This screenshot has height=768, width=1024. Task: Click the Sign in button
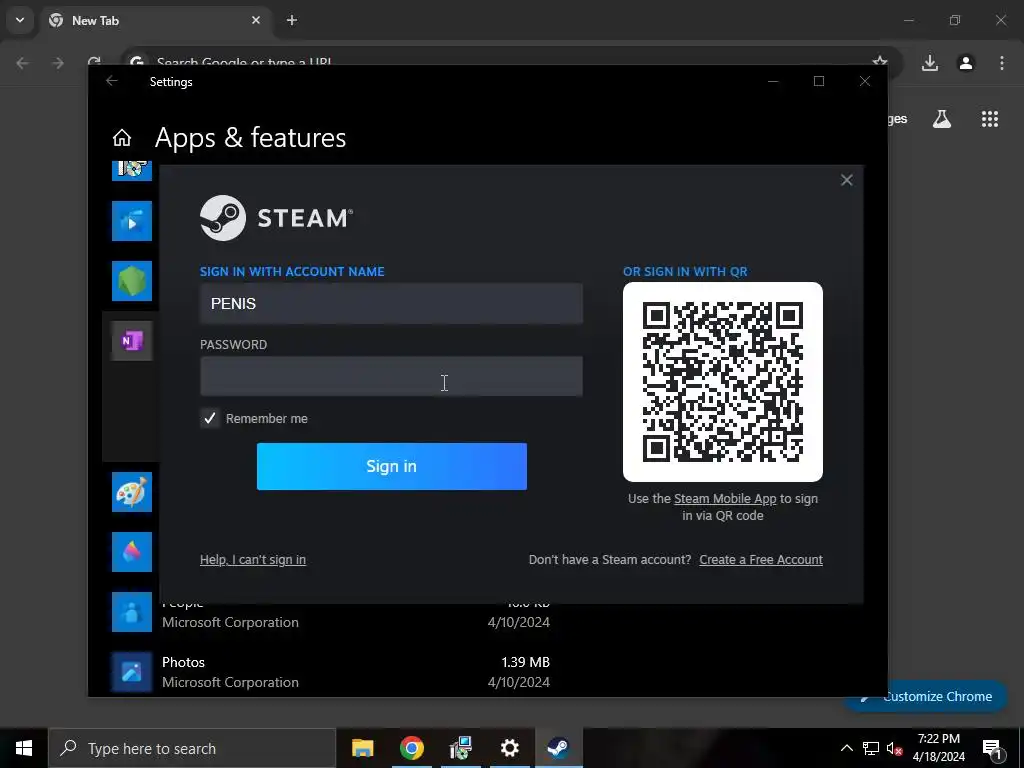[392, 466]
